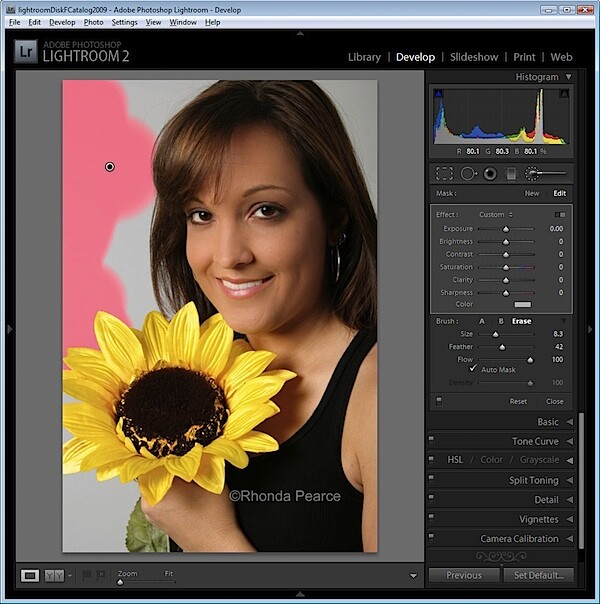Toggle the effect sliders/amount switch
The image size is (600, 604).
click(x=560, y=215)
